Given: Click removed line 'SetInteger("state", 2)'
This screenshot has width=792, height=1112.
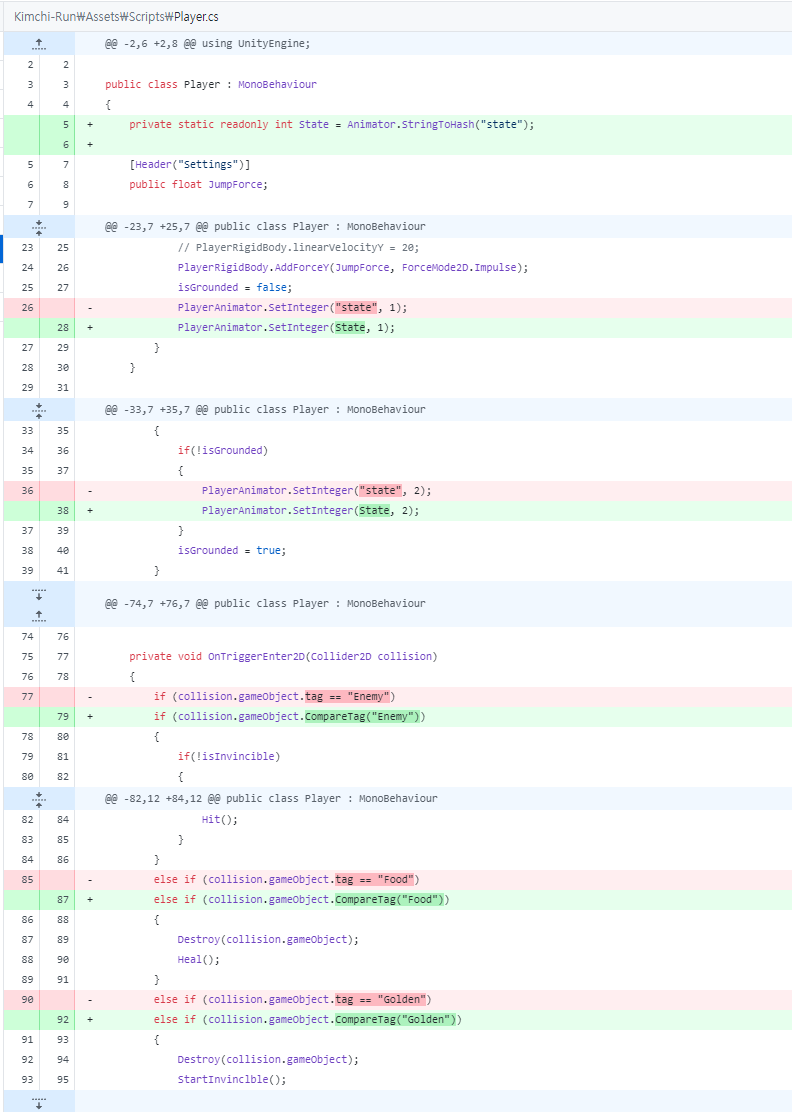Looking at the screenshot, I should click(x=316, y=491).
